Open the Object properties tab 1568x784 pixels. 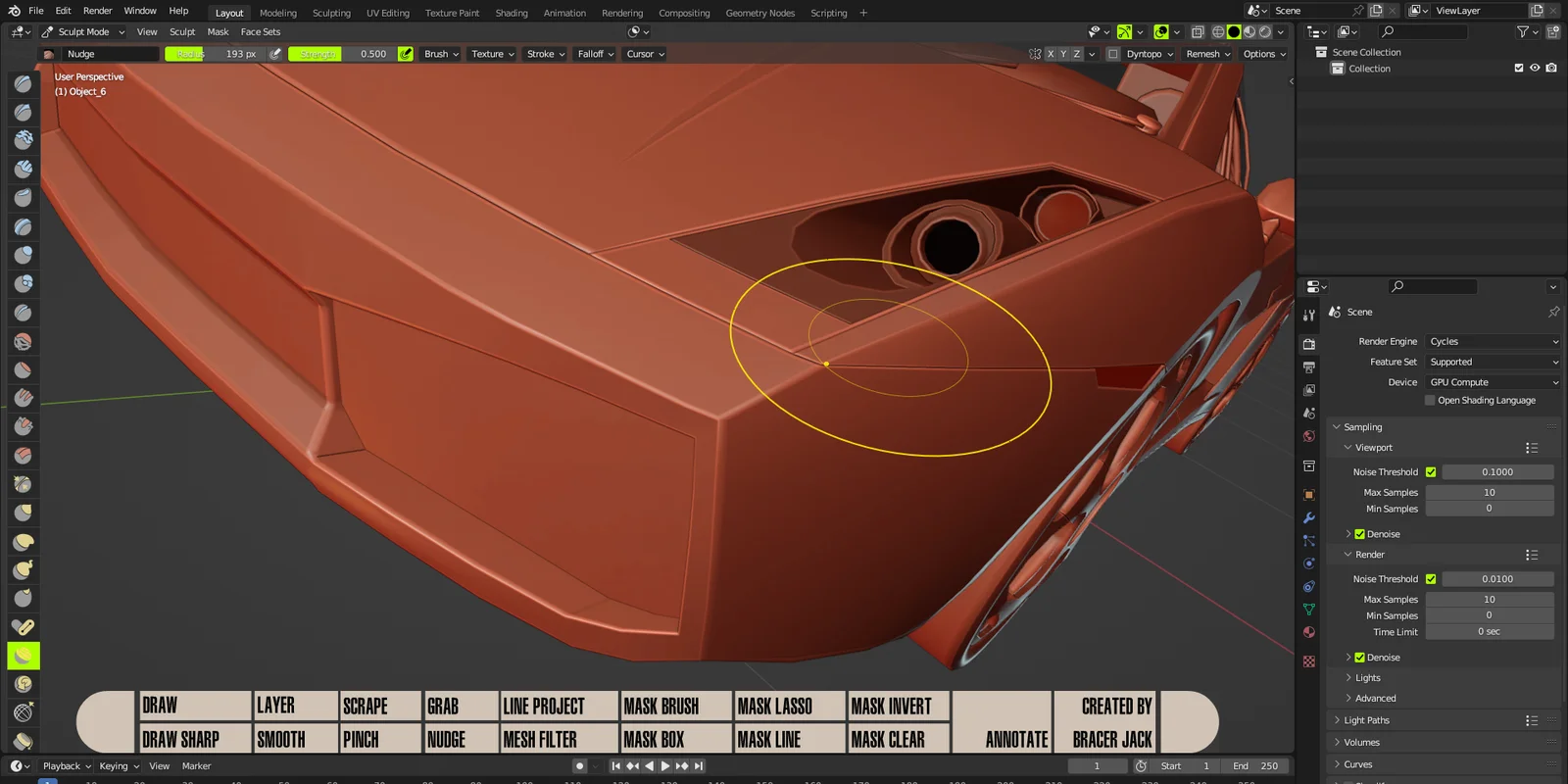click(1309, 495)
